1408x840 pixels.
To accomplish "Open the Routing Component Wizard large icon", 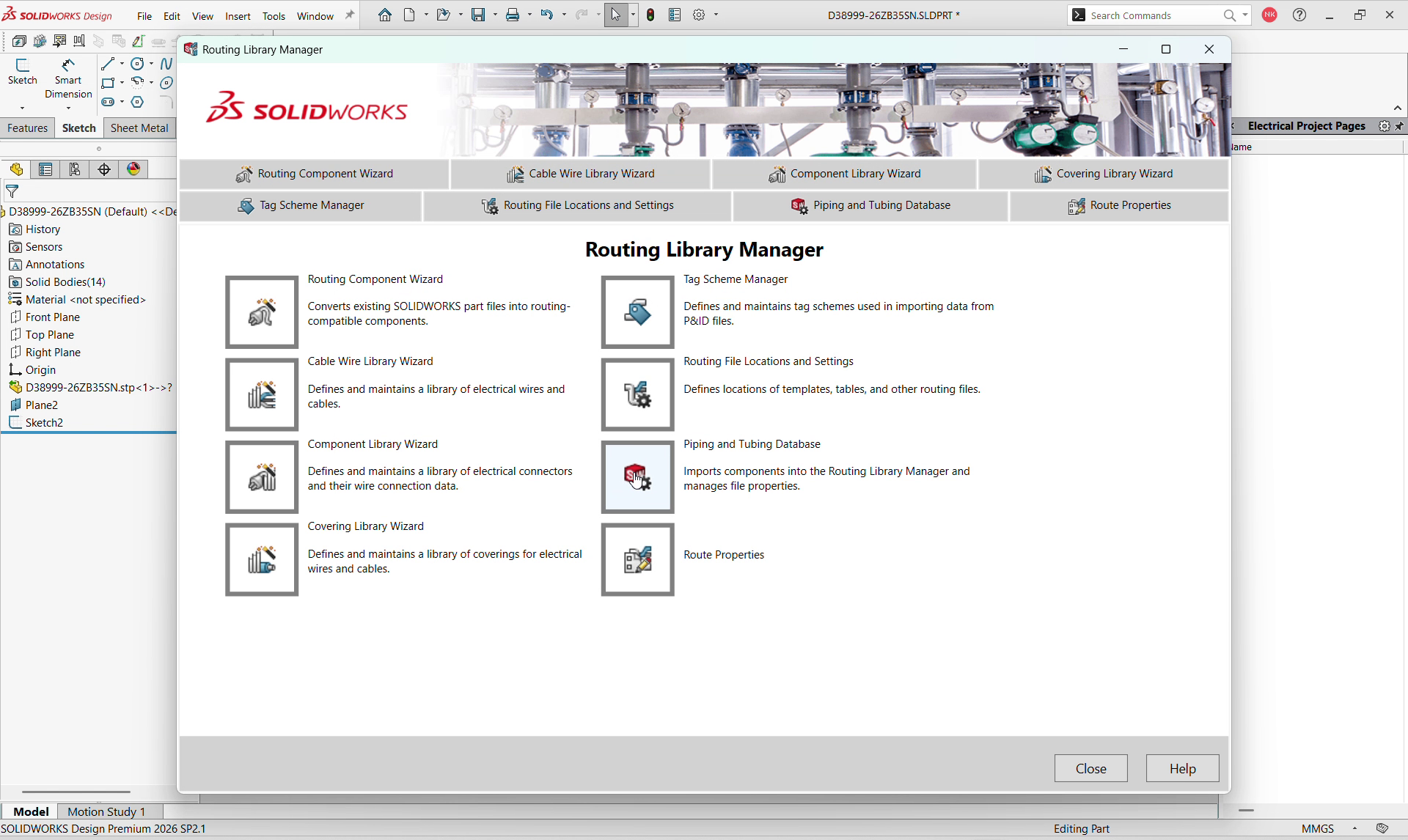I will point(262,312).
